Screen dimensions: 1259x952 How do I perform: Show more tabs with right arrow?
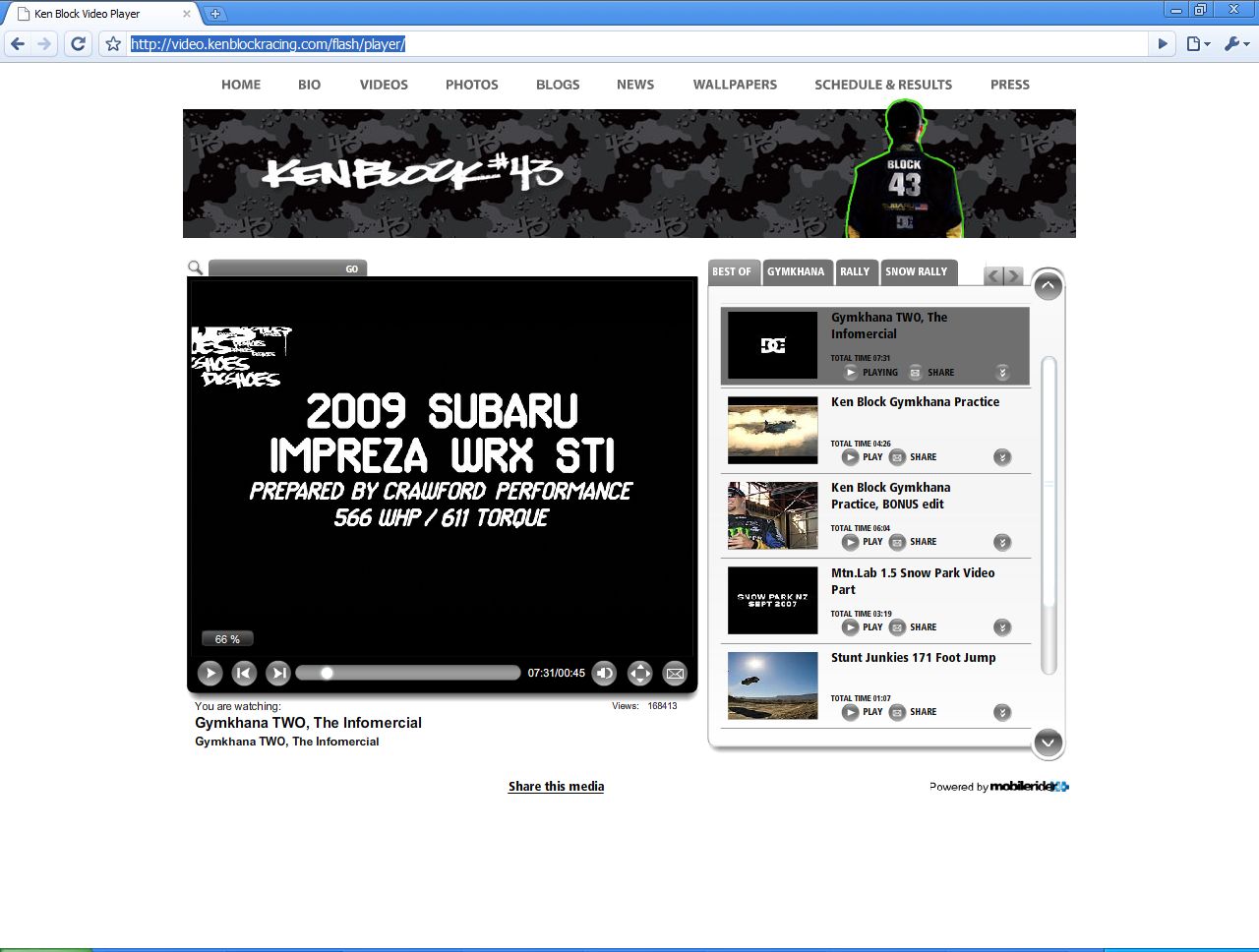pos(1013,276)
